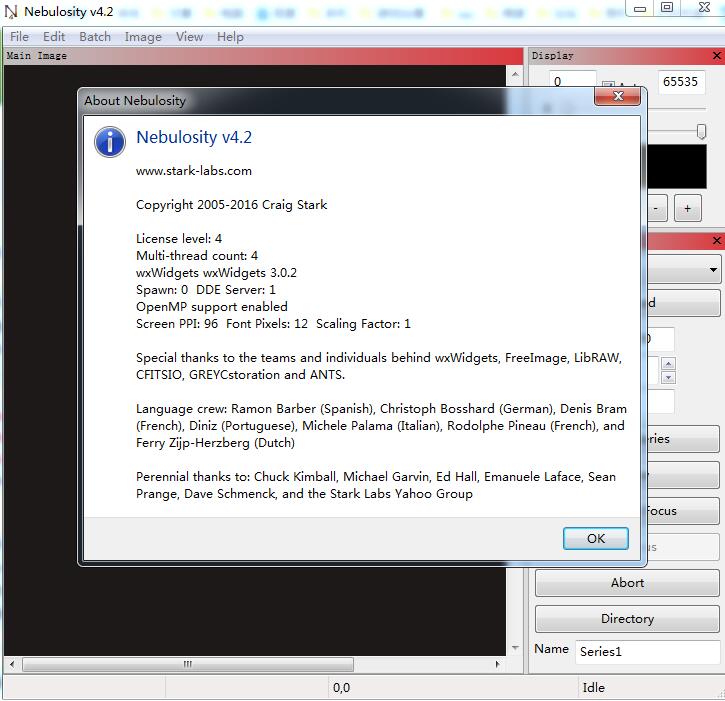Close the About Nebulosity dialog
This screenshot has width=725, height=701.
[618, 96]
